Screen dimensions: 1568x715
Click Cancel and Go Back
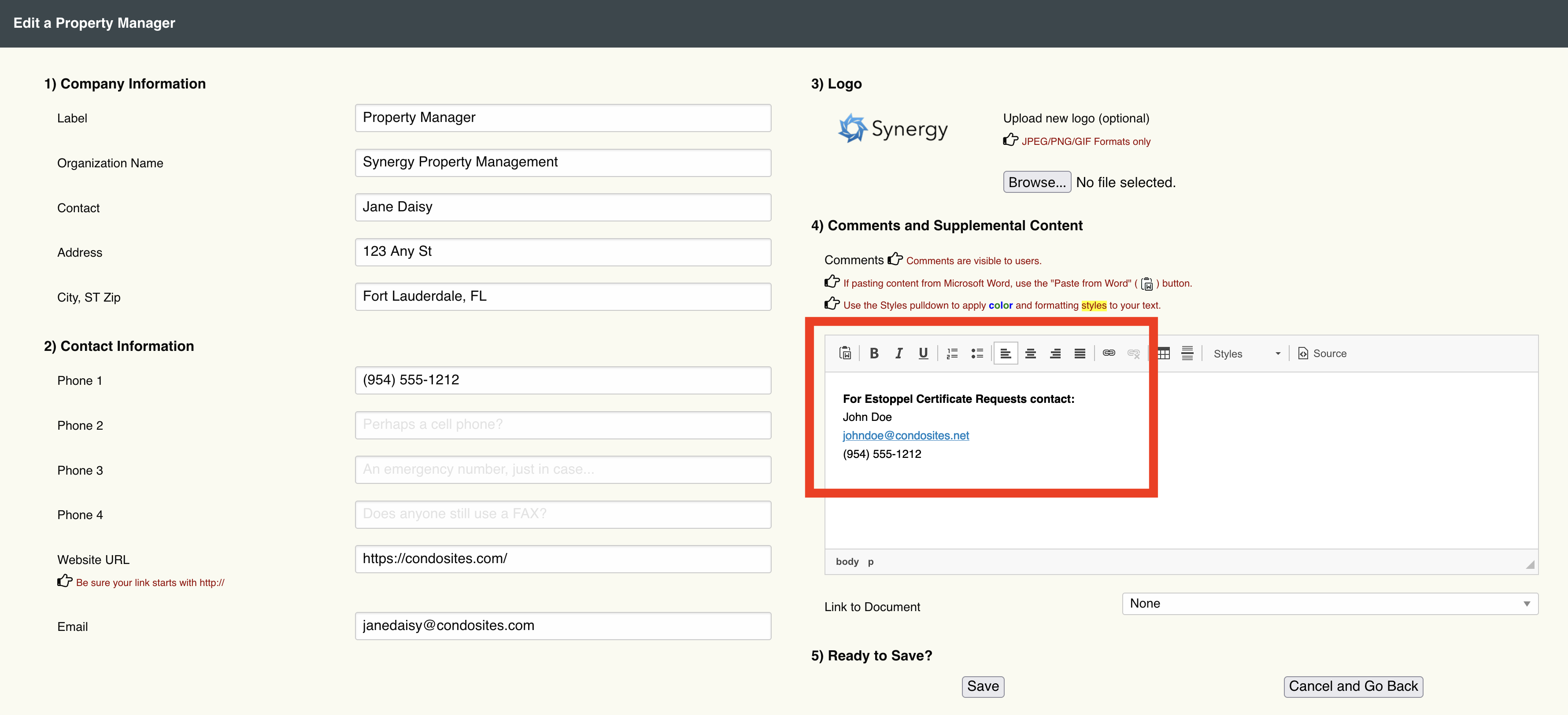(1353, 686)
